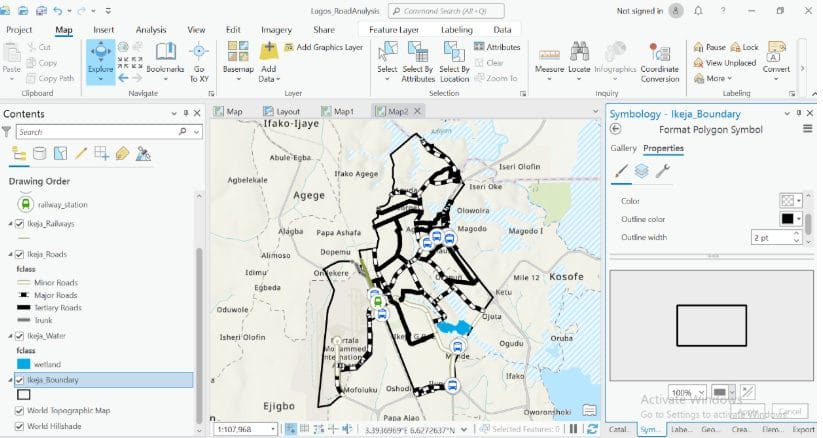The image size is (823, 438).
Task: Uncheck the Ikeja_Boundary layer visibility
Action: pos(21,380)
